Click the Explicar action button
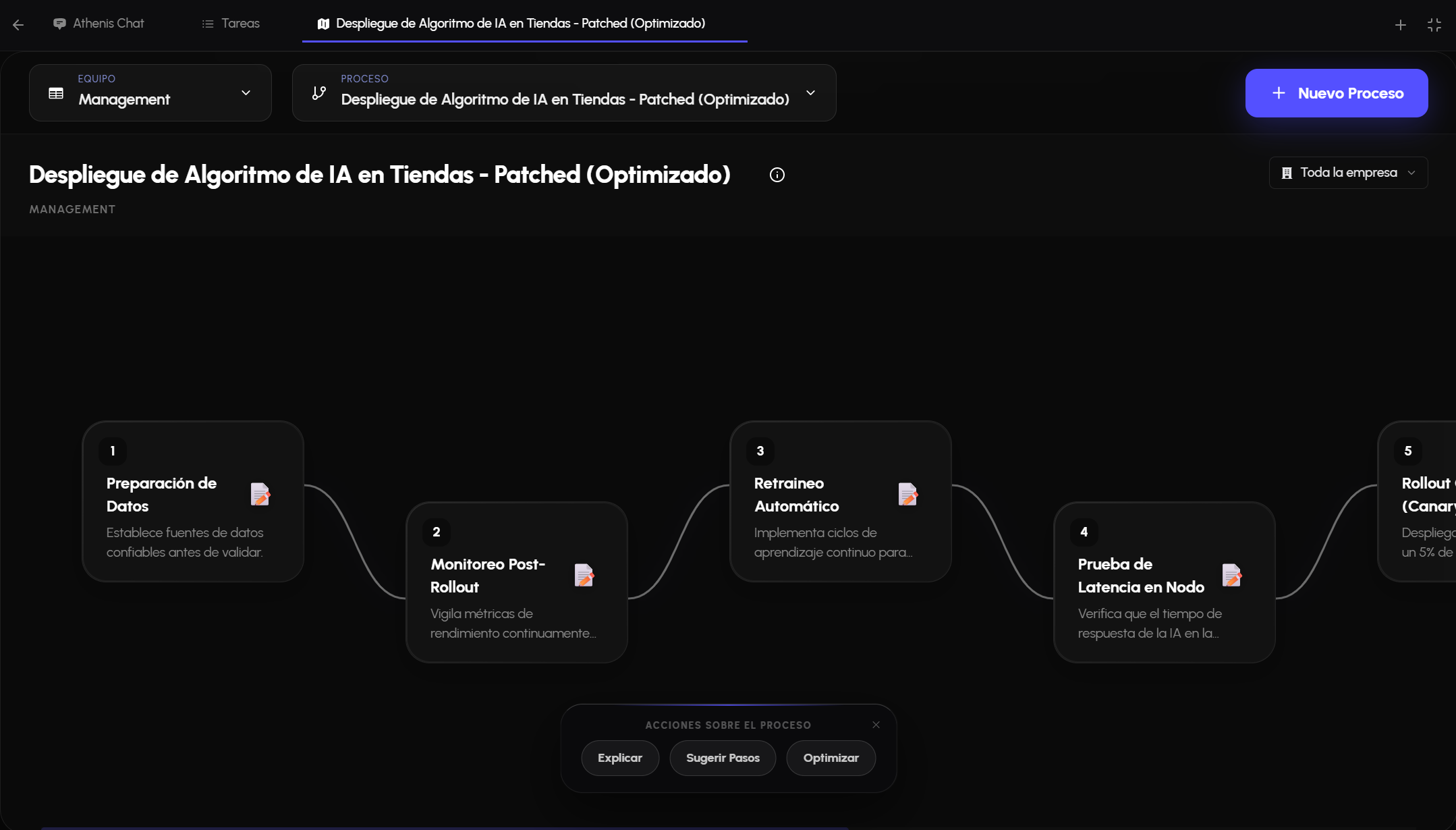The image size is (1456, 830). 620,758
